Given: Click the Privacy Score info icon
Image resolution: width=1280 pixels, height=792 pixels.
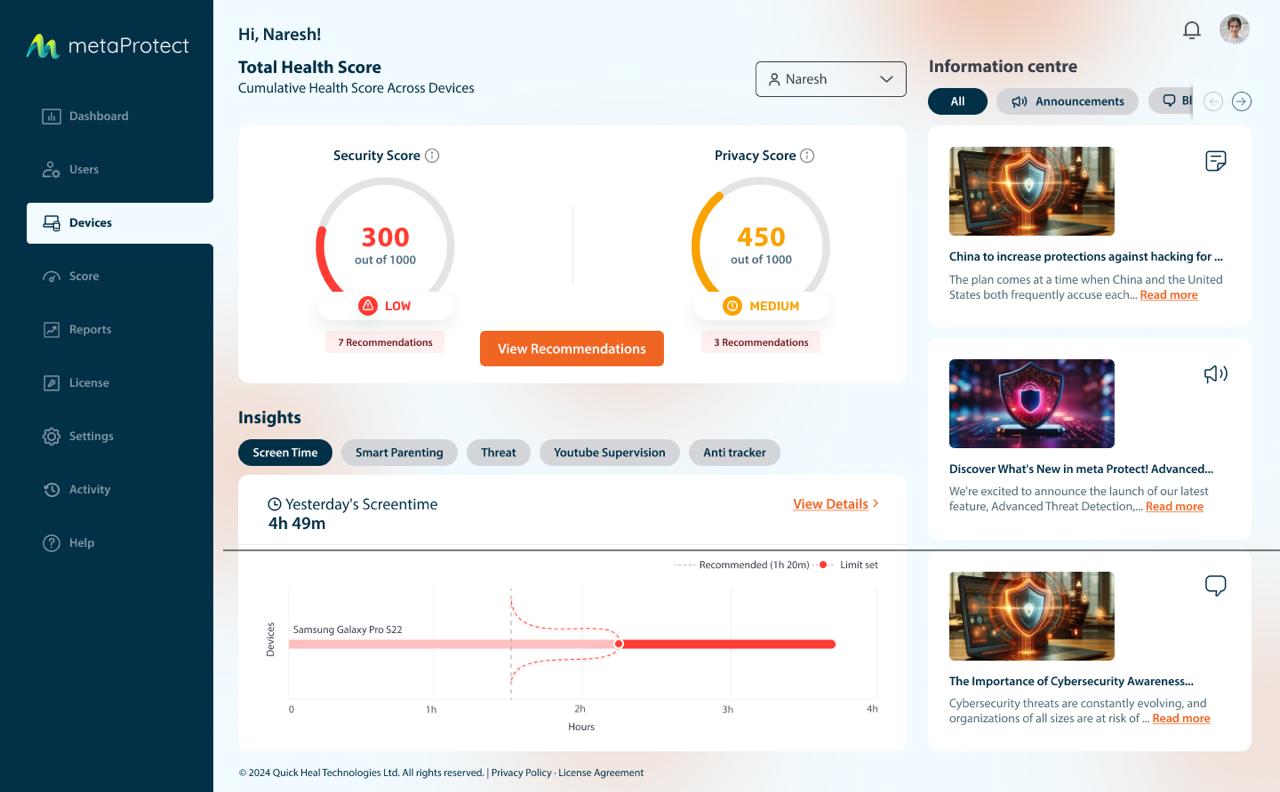Looking at the screenshot, I should tap(807, 156).
